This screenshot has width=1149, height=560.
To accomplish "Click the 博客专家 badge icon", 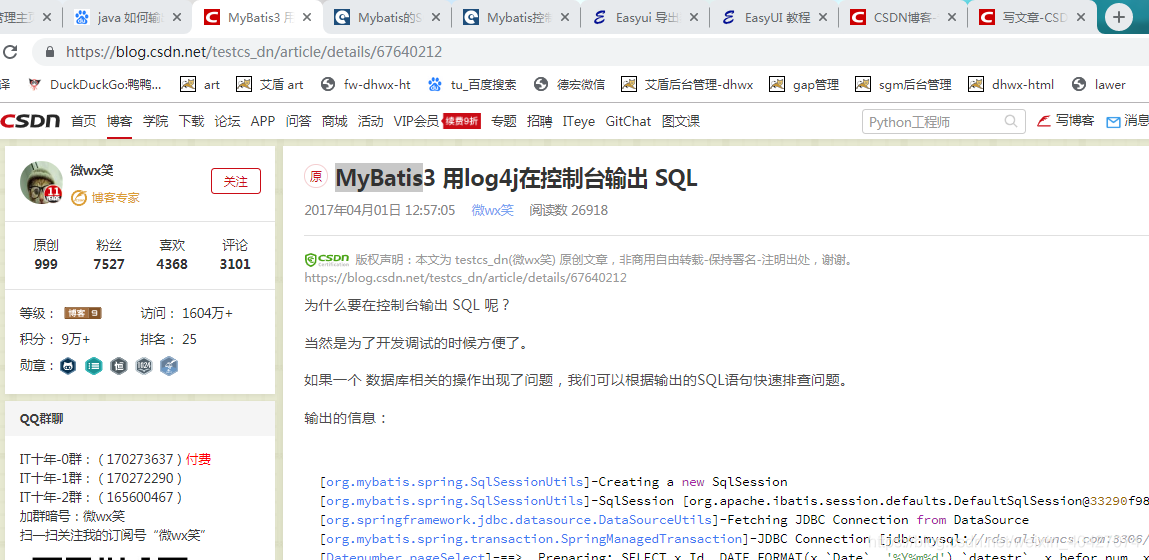I will point(78,197).
